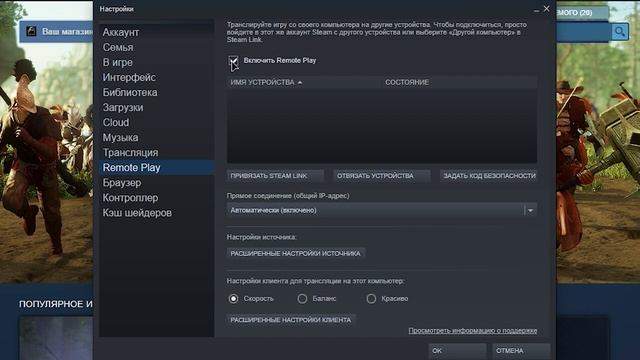Click the dropdown arrow next to Автоматически
Viewport: 640px width, 360px height.
[x=530, y=210]
